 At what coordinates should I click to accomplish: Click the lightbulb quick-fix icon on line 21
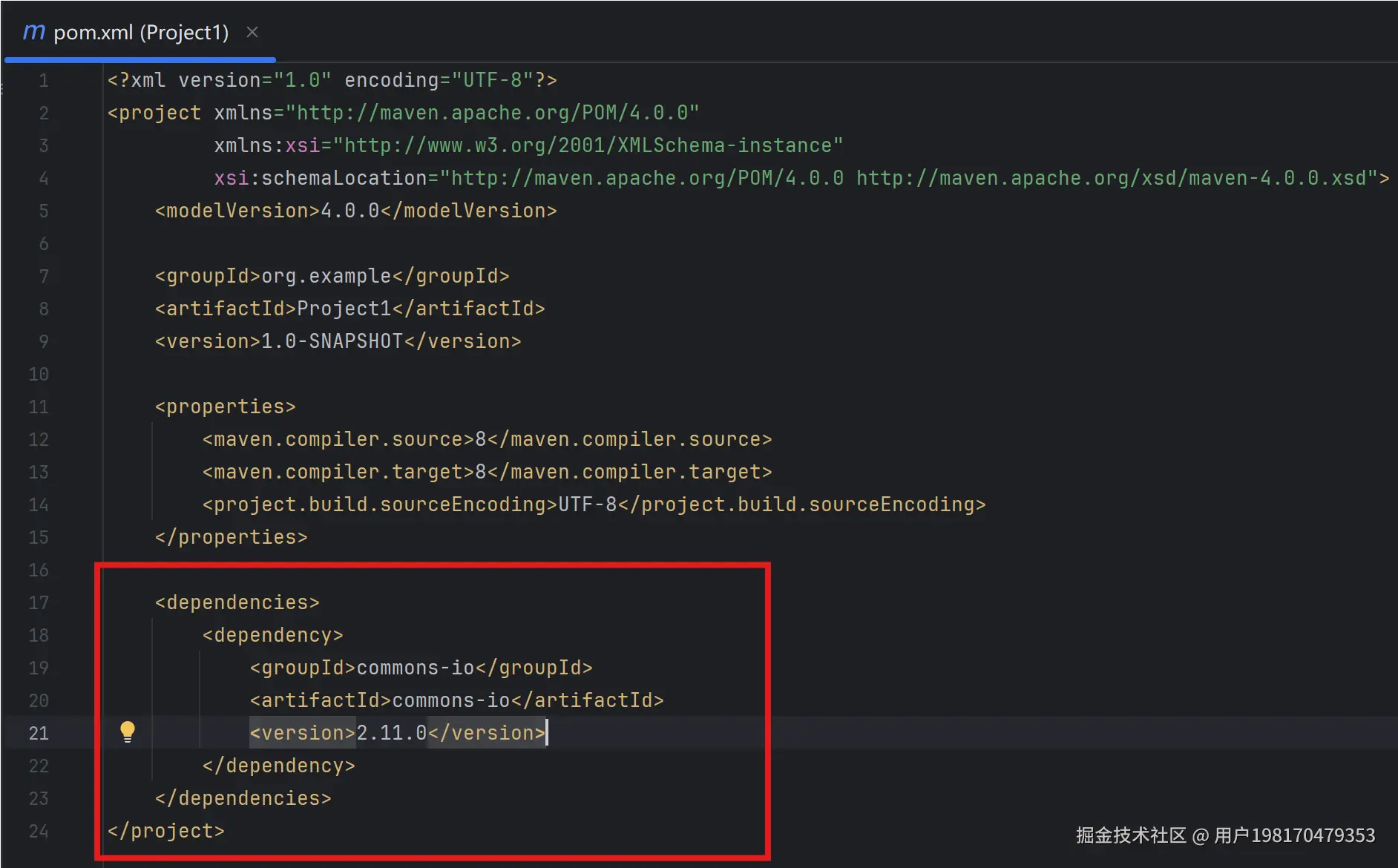pyautogui.click(x=128, y=731)
